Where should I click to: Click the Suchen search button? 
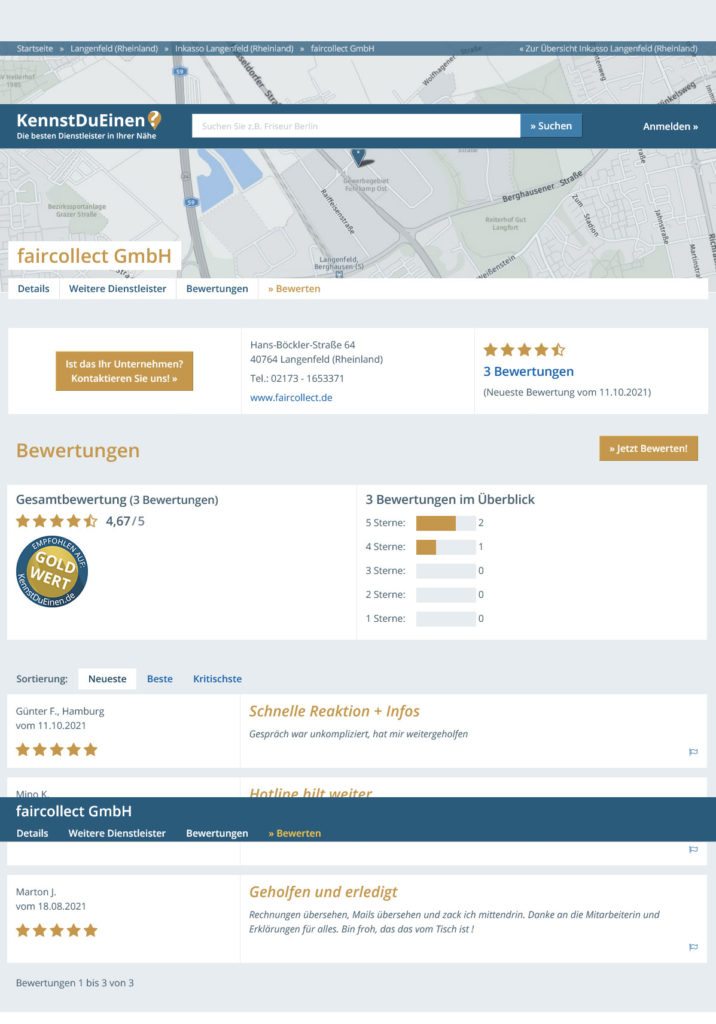coord(551,126)
